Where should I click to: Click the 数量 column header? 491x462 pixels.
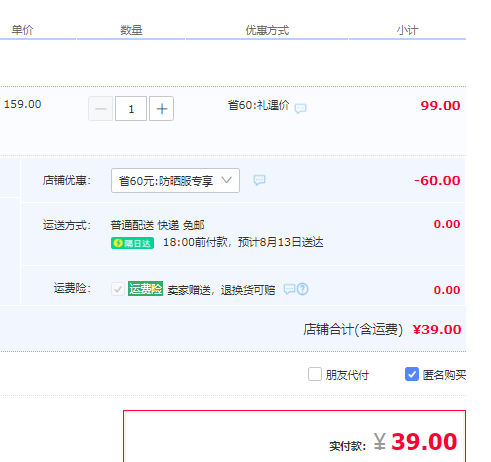[131, 30]
